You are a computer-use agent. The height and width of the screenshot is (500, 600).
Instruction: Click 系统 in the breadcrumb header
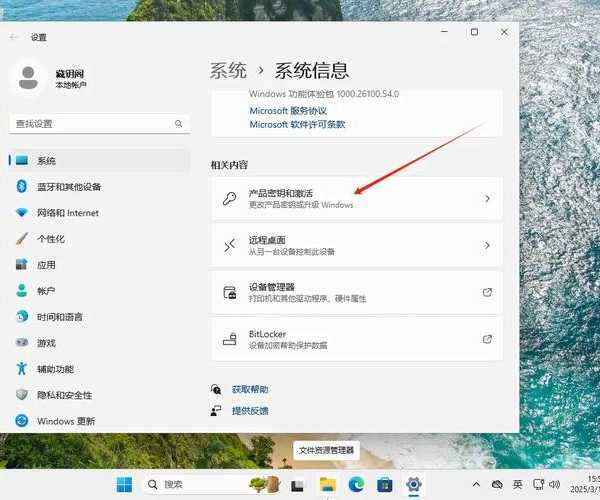228,70
